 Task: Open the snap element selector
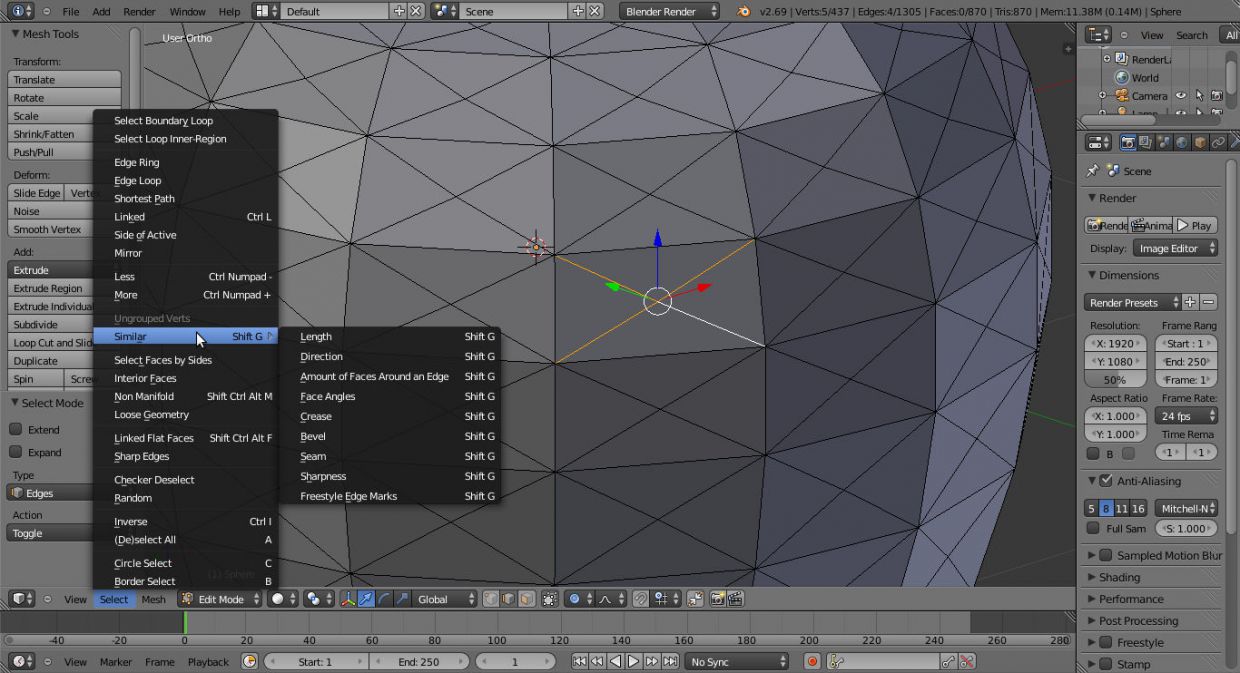[664, 599]
